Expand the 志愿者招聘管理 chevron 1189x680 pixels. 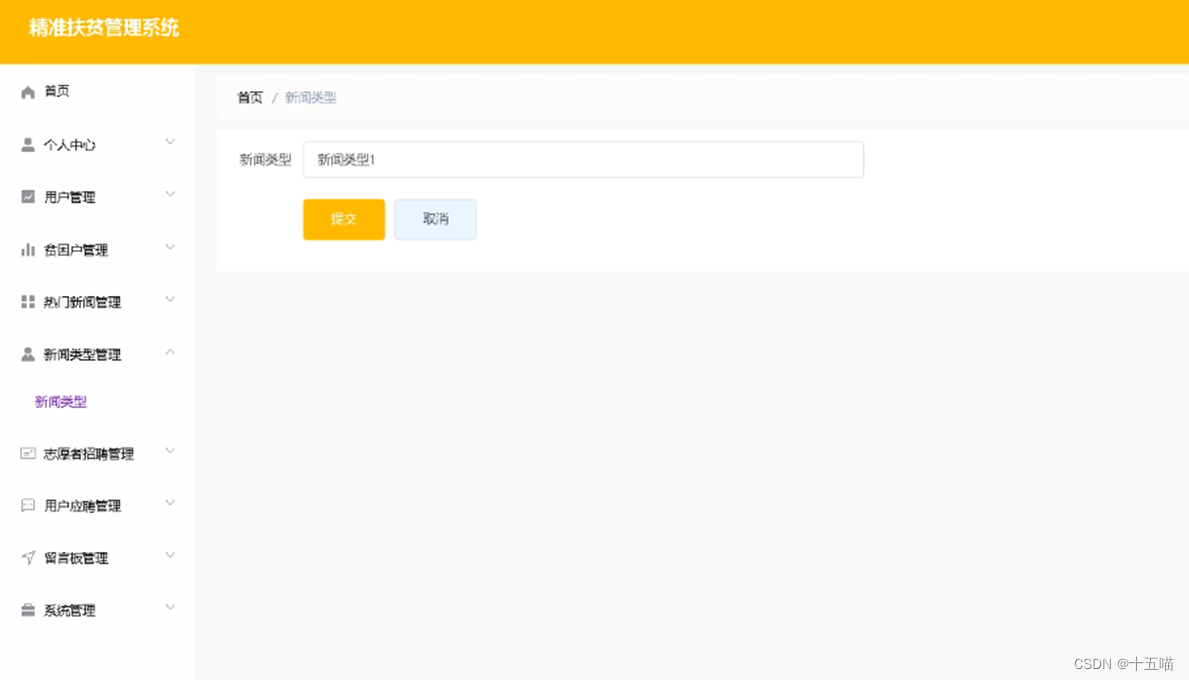pos(170,451)
